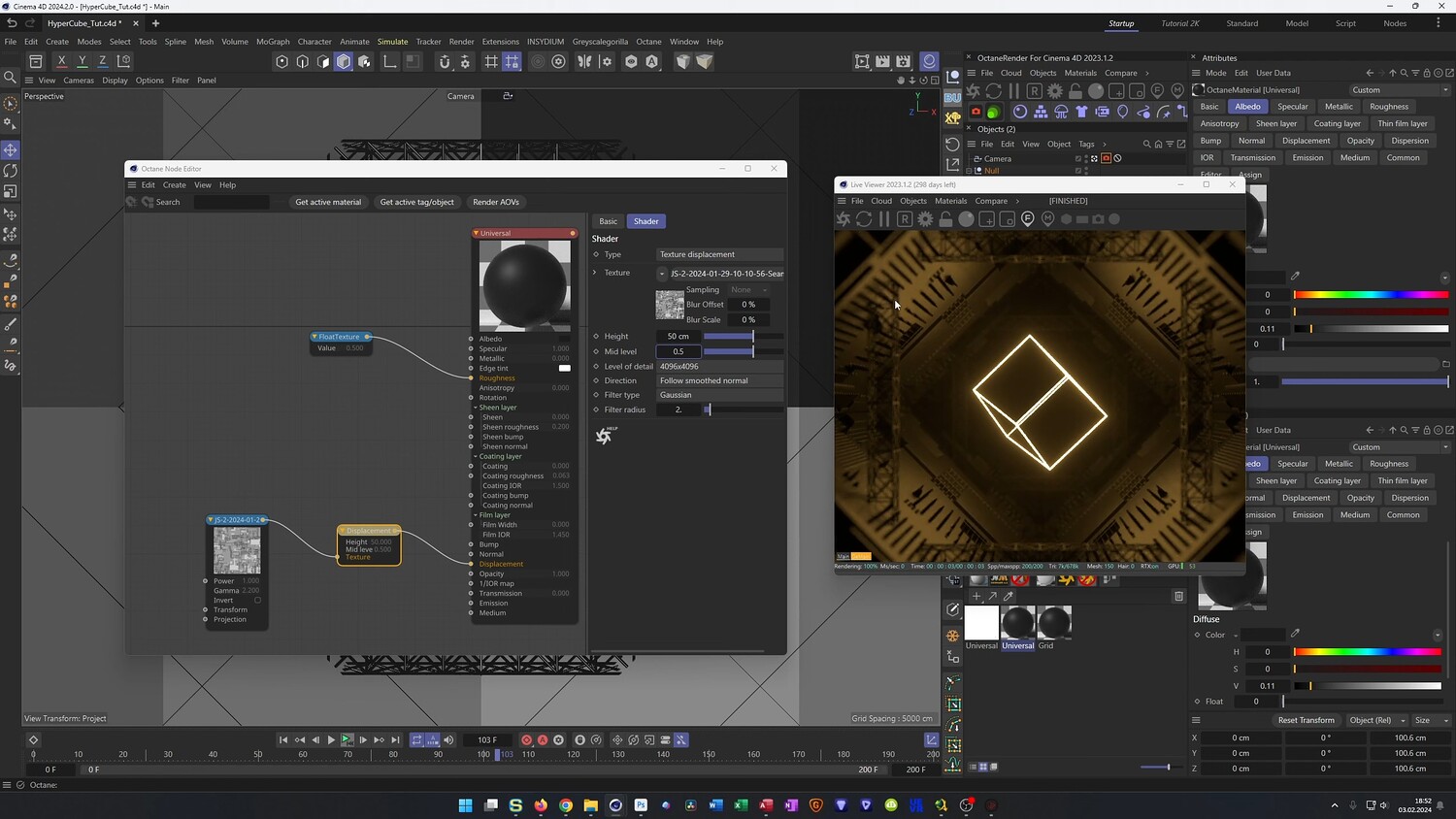This screenshot has width=1456, height=819.
Task: Go to the start of the timeline
Action: click(283, 740)
